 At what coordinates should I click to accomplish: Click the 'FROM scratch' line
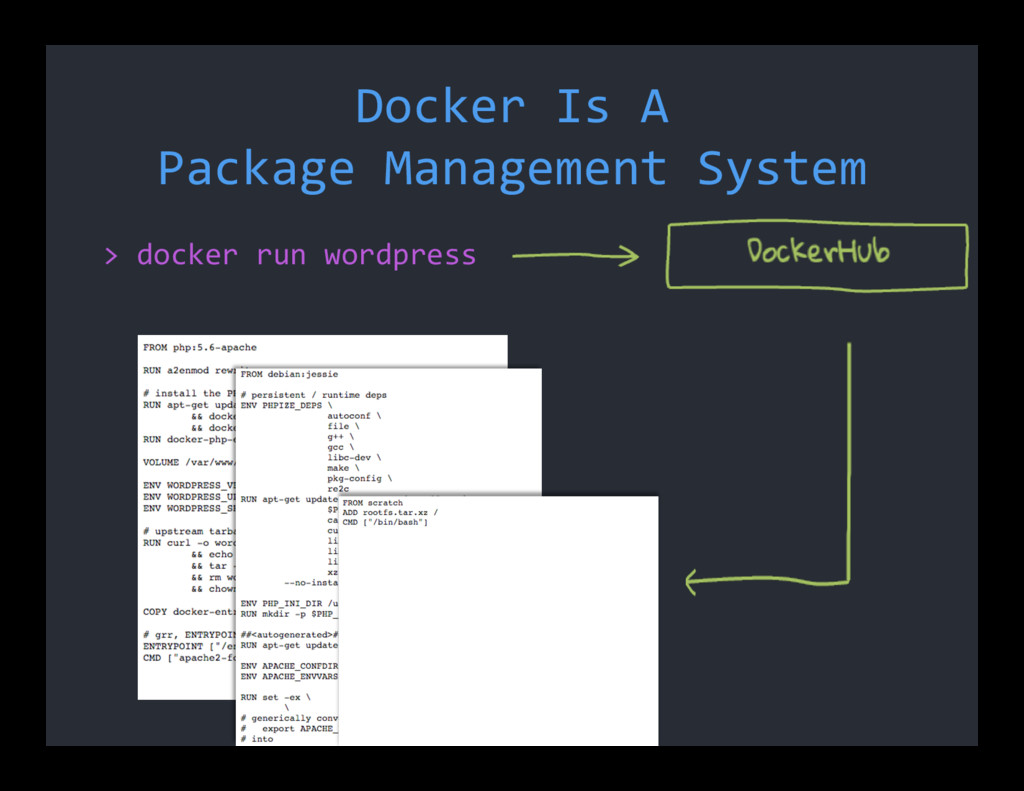coord(373,503)
